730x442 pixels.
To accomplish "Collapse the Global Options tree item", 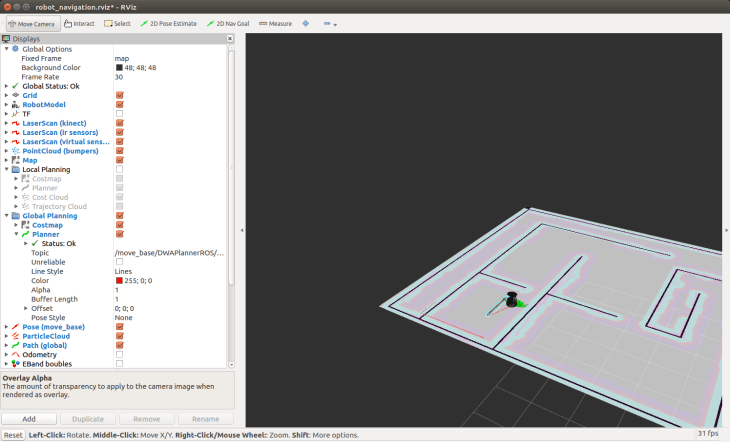I will pyautogui.click(x=6, y=48).
